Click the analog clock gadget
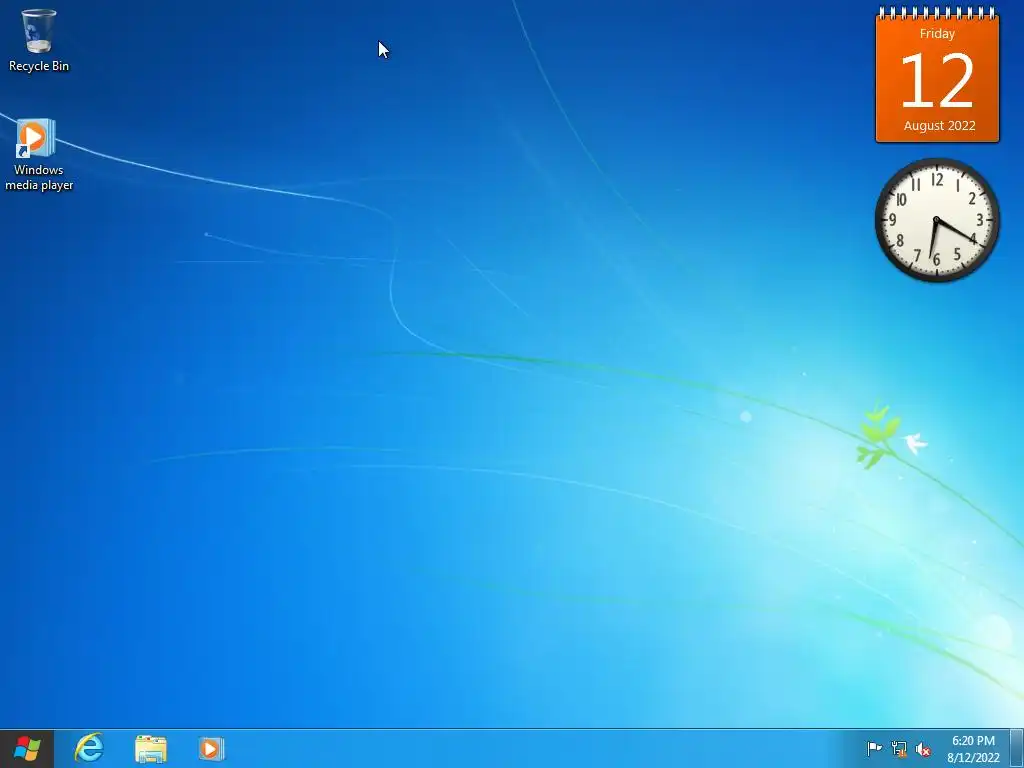 [x=937, y=220]
